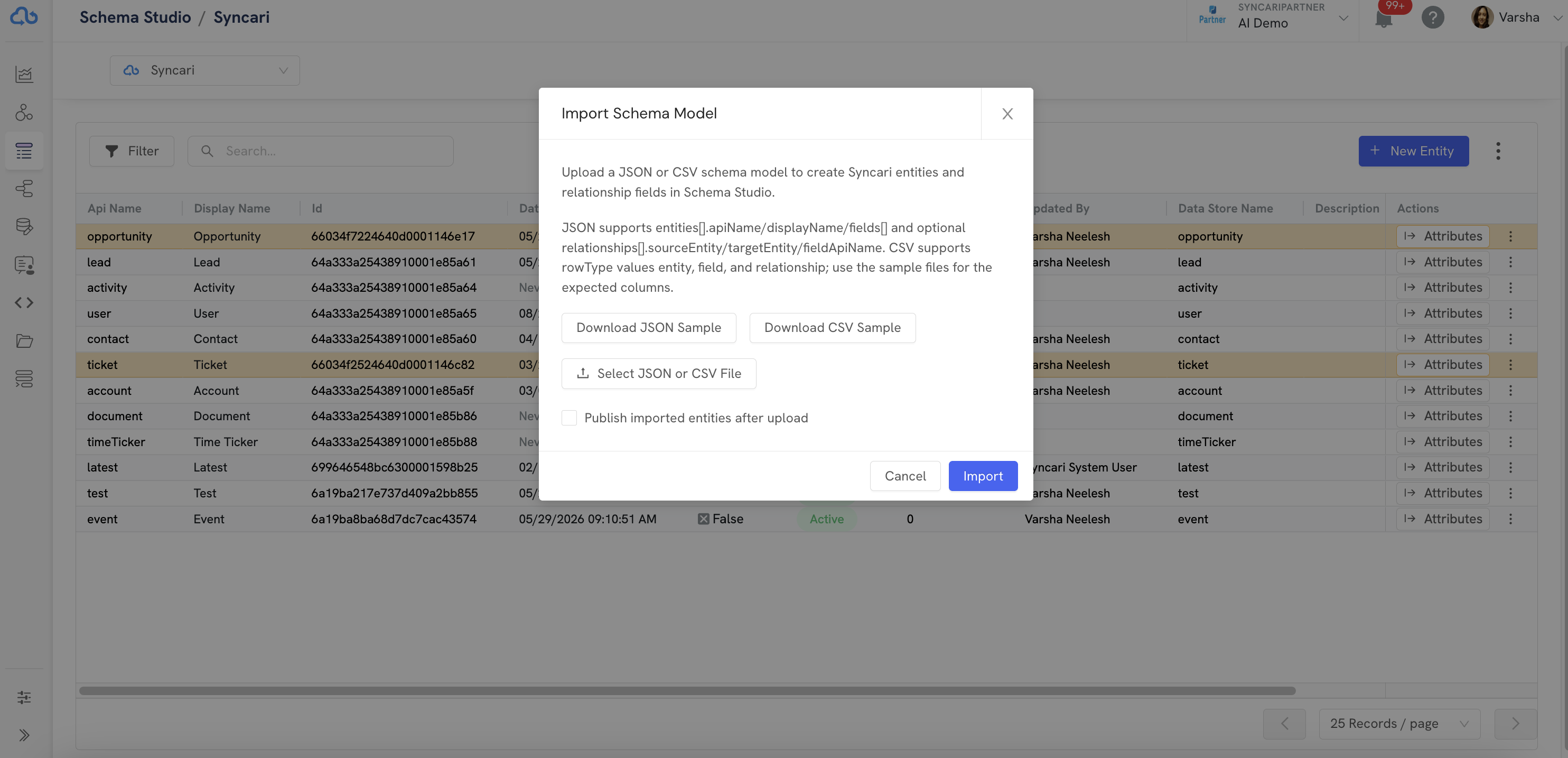
Task: Click the table's horizontal scrollbar
Action: point(687,691)
